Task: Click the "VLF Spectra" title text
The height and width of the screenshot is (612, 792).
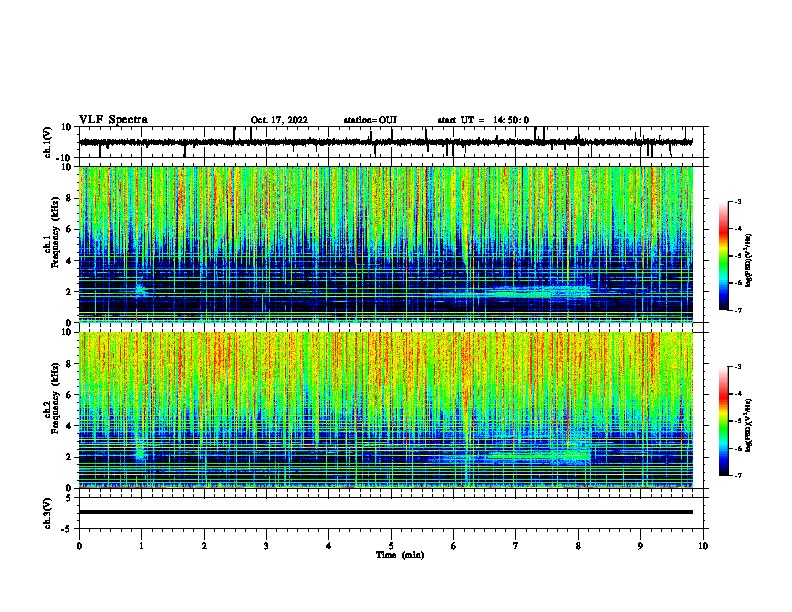Action: pos(113,120)
